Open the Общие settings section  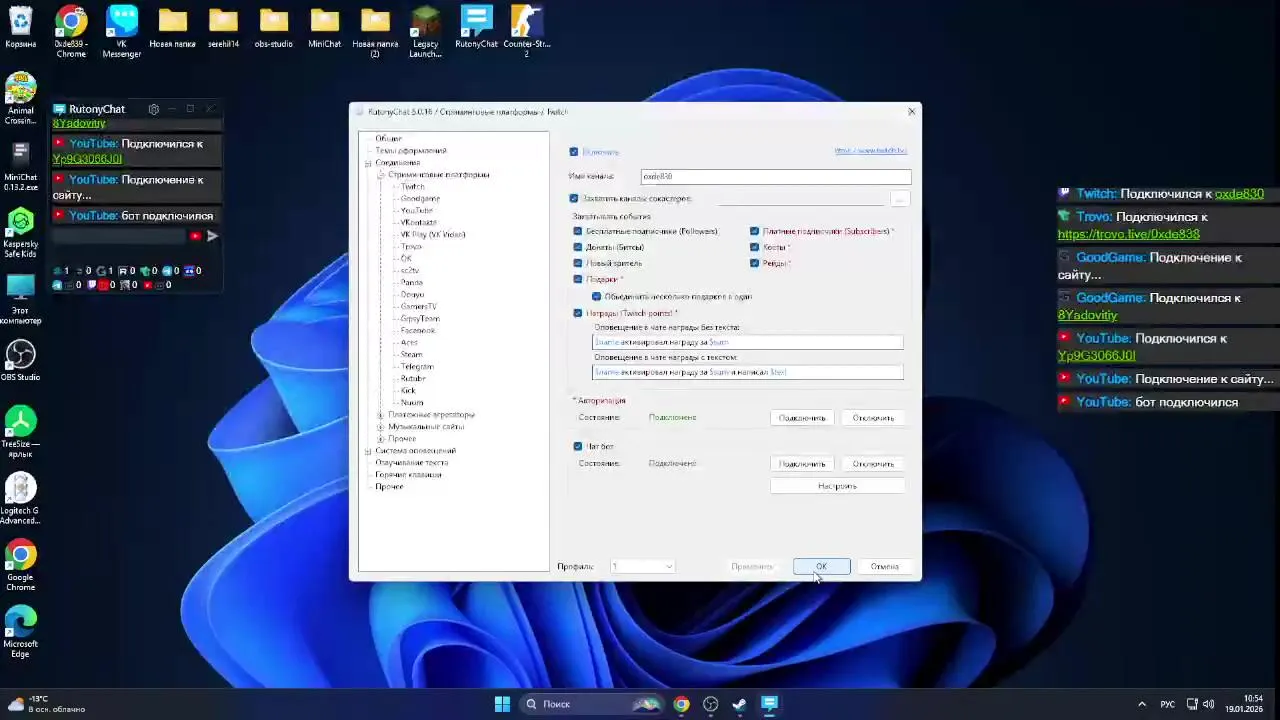coord(388,139)
